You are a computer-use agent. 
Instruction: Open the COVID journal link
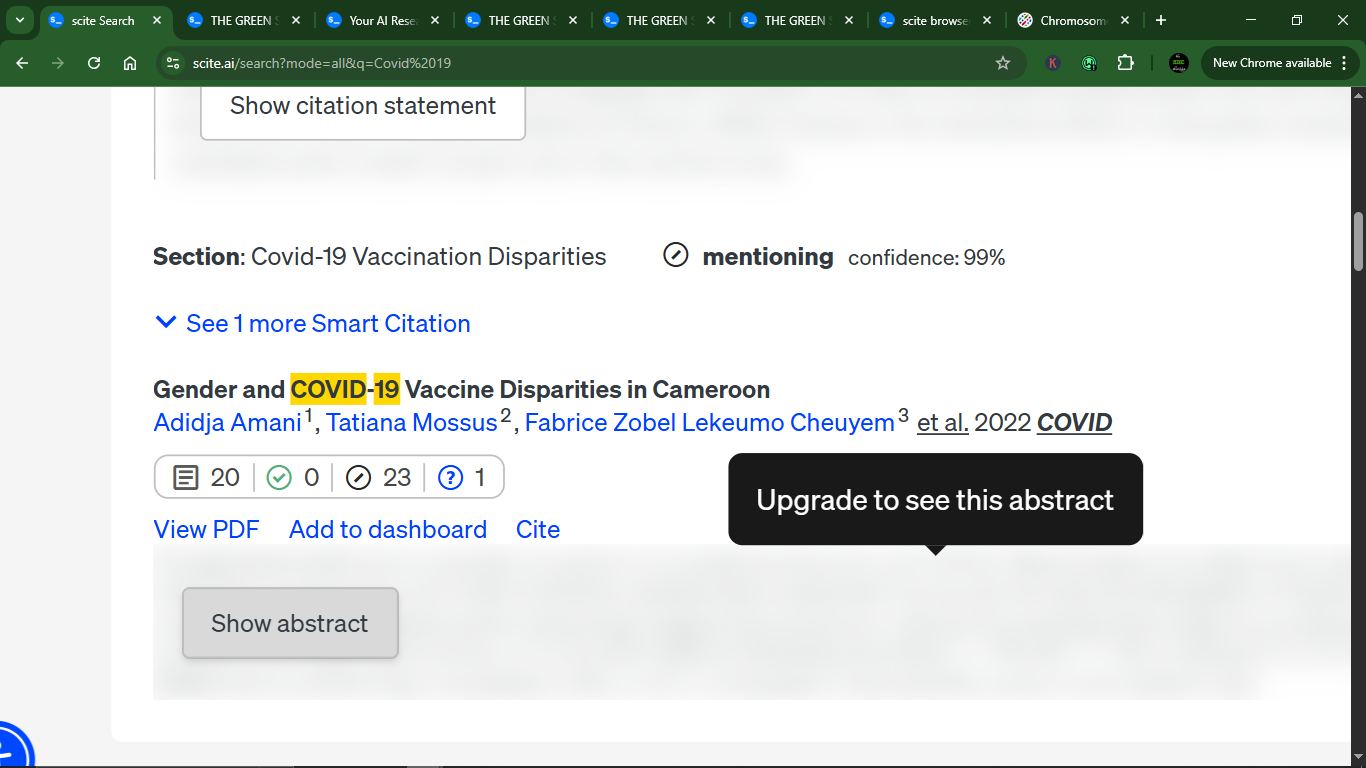click(1074, 423)
